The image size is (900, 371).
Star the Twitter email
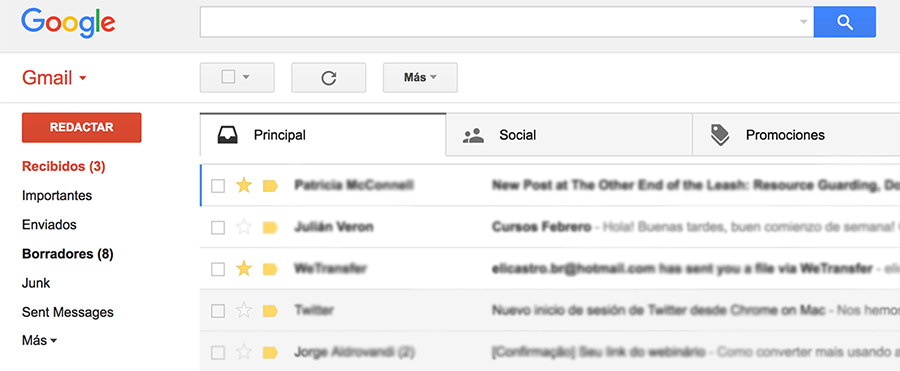tap(244, 311)
